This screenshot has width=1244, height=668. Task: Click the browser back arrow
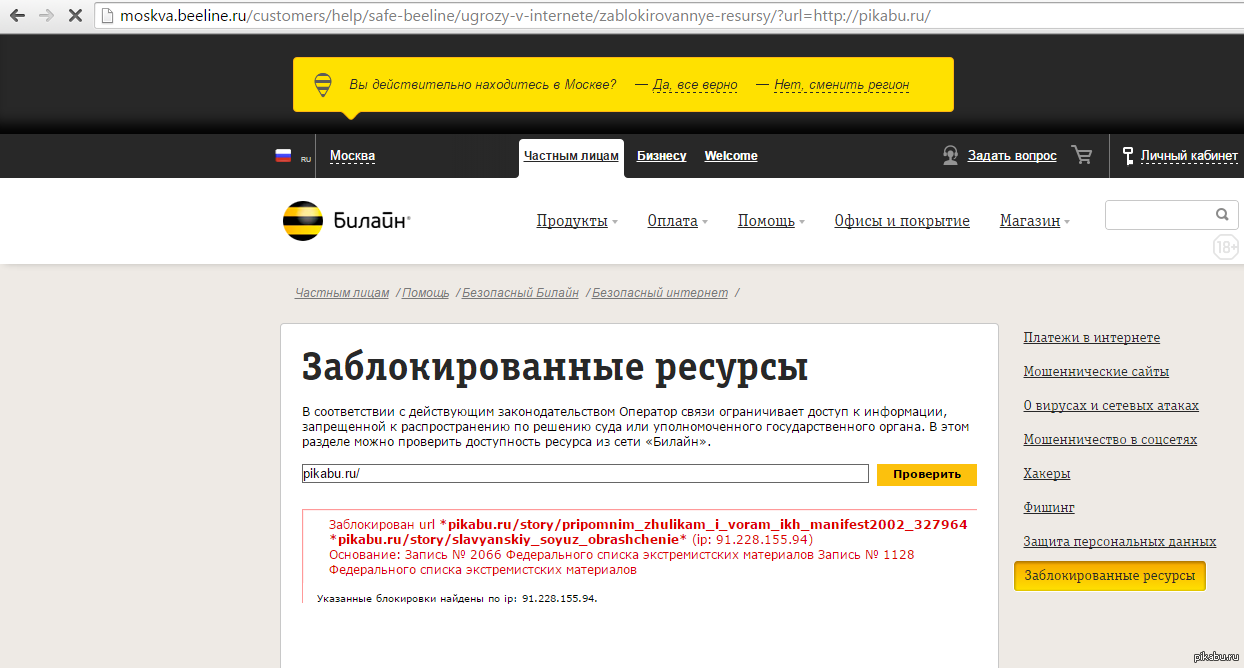(18, 16)
